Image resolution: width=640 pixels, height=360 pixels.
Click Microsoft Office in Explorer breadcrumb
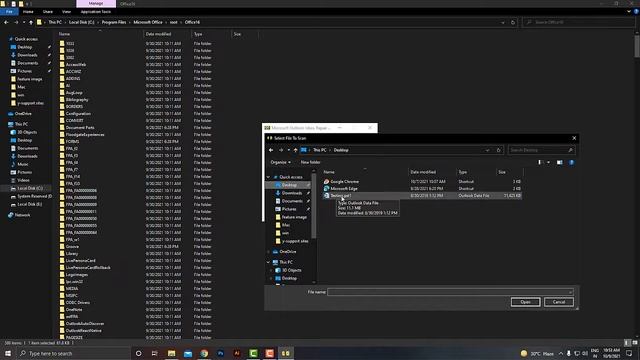[x=148, y=22]
